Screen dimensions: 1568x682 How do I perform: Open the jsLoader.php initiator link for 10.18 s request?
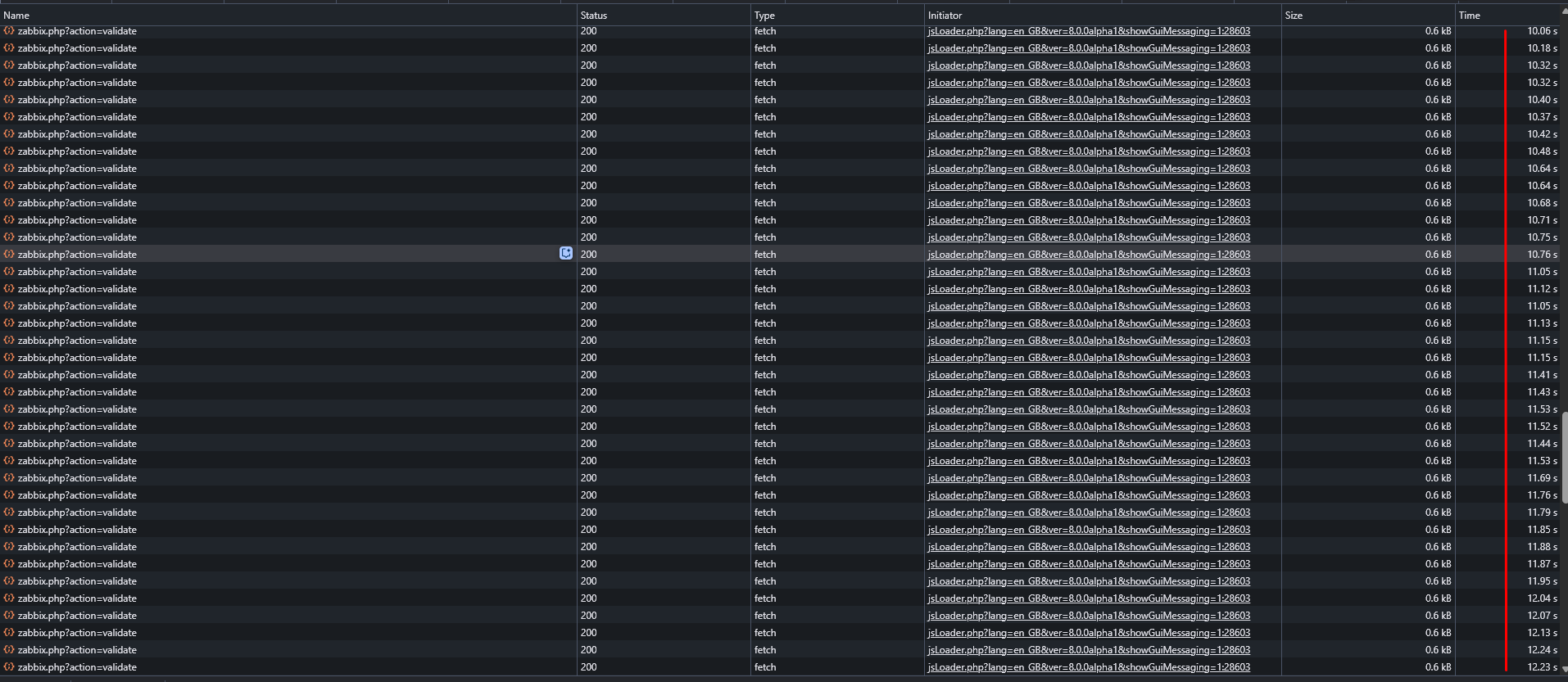coord(1088,48)
